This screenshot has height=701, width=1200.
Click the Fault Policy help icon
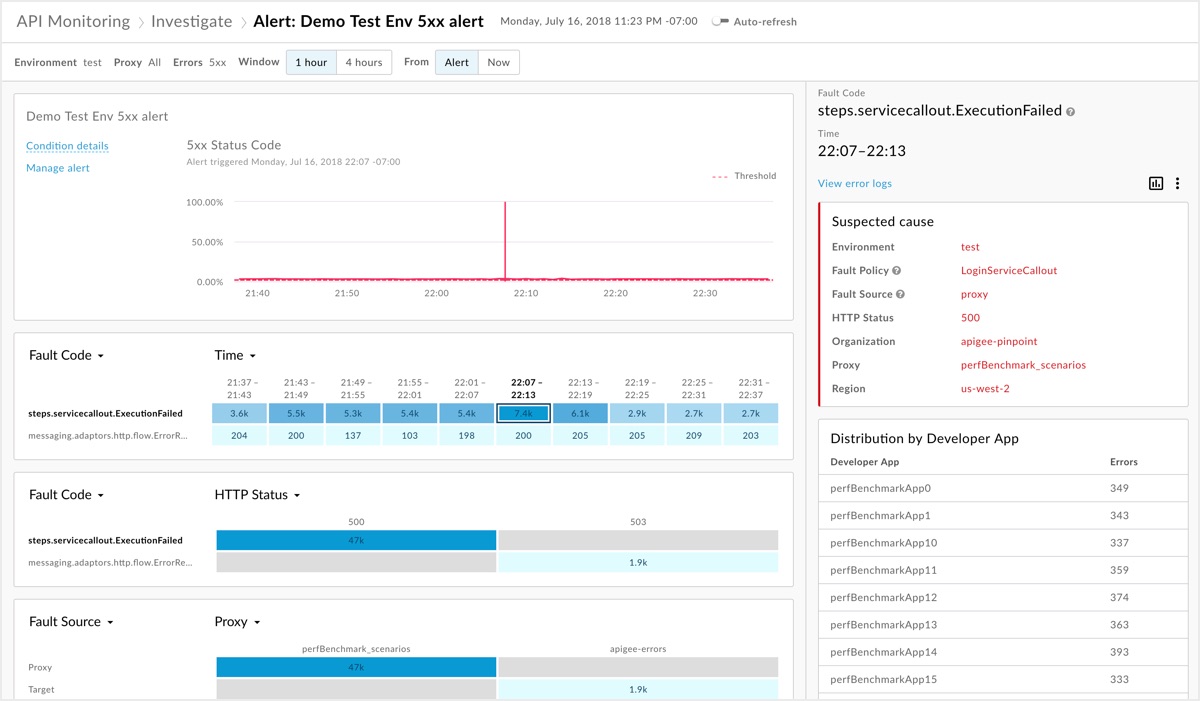point(897,271)
